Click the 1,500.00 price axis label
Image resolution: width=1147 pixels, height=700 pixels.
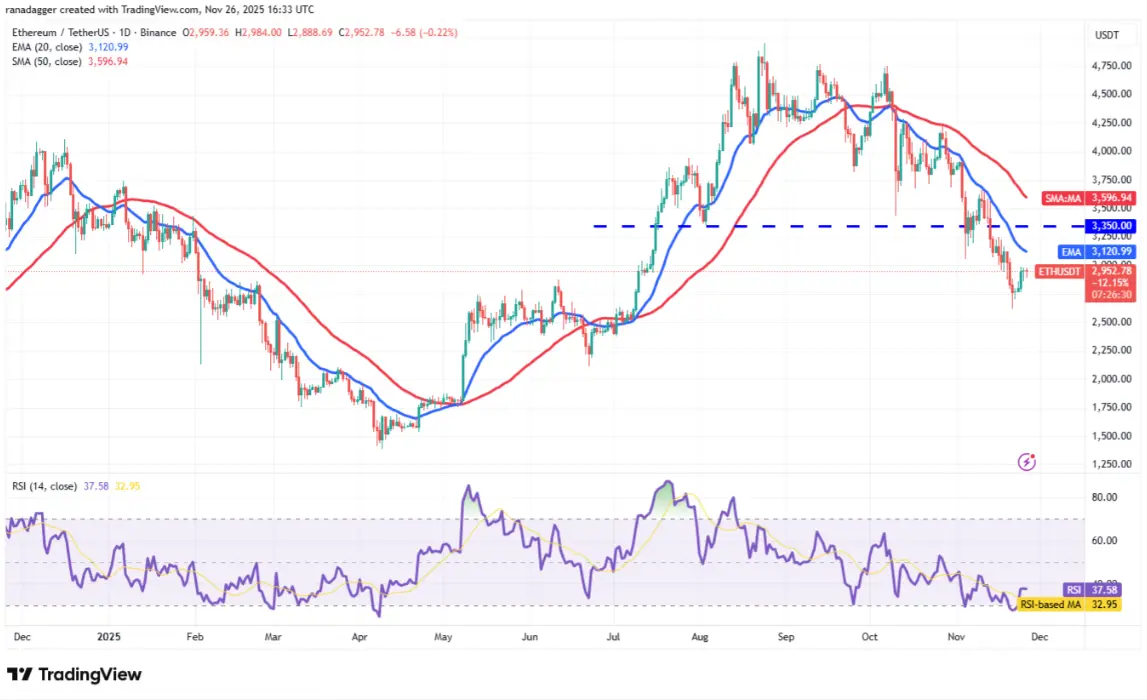click(1111, 436)
